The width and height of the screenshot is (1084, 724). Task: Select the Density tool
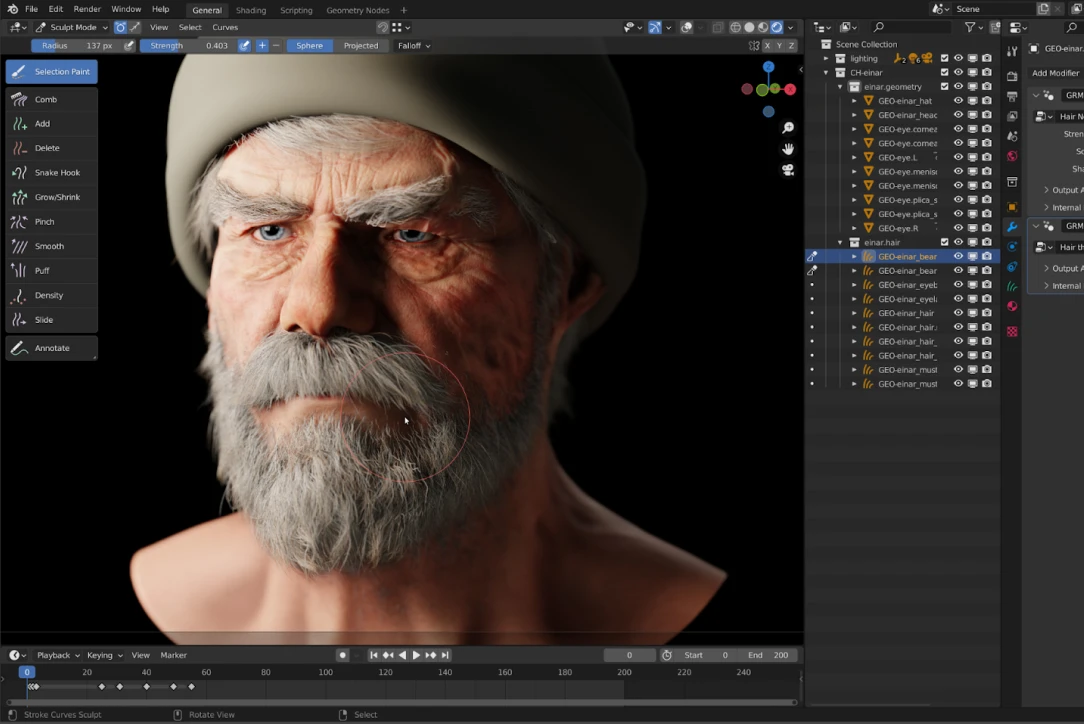click(48, 295)
